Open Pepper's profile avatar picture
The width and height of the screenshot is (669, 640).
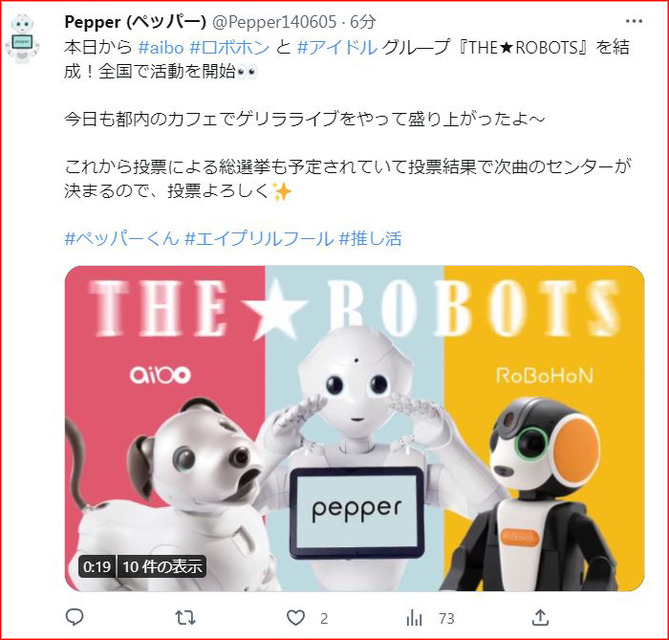tap(22, 38)
